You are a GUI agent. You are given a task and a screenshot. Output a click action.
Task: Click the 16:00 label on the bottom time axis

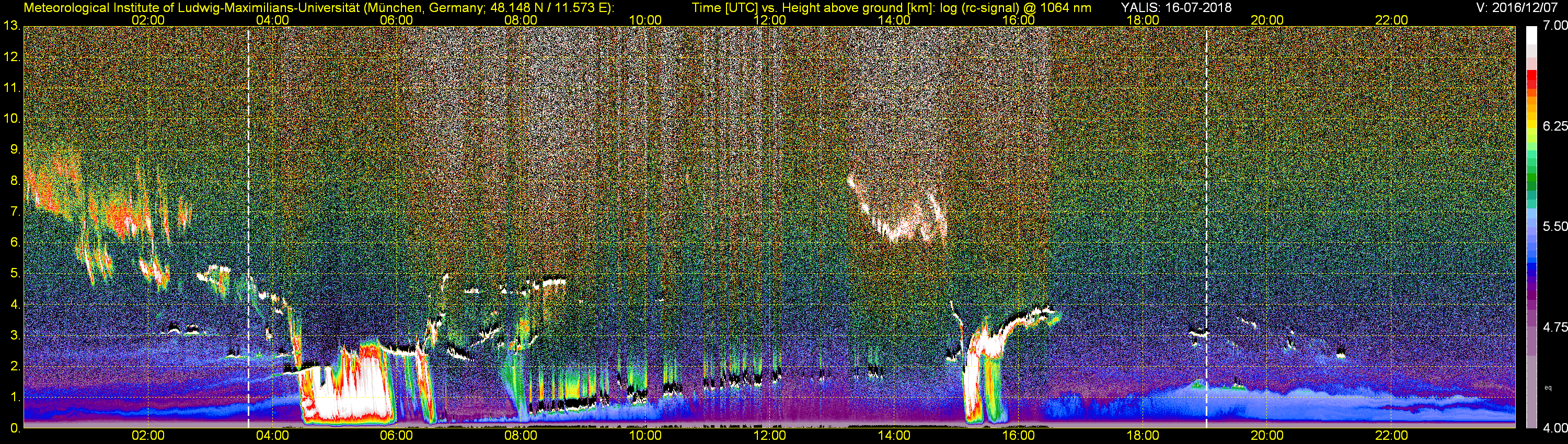pyautogui.click(x=1018, y=436)
